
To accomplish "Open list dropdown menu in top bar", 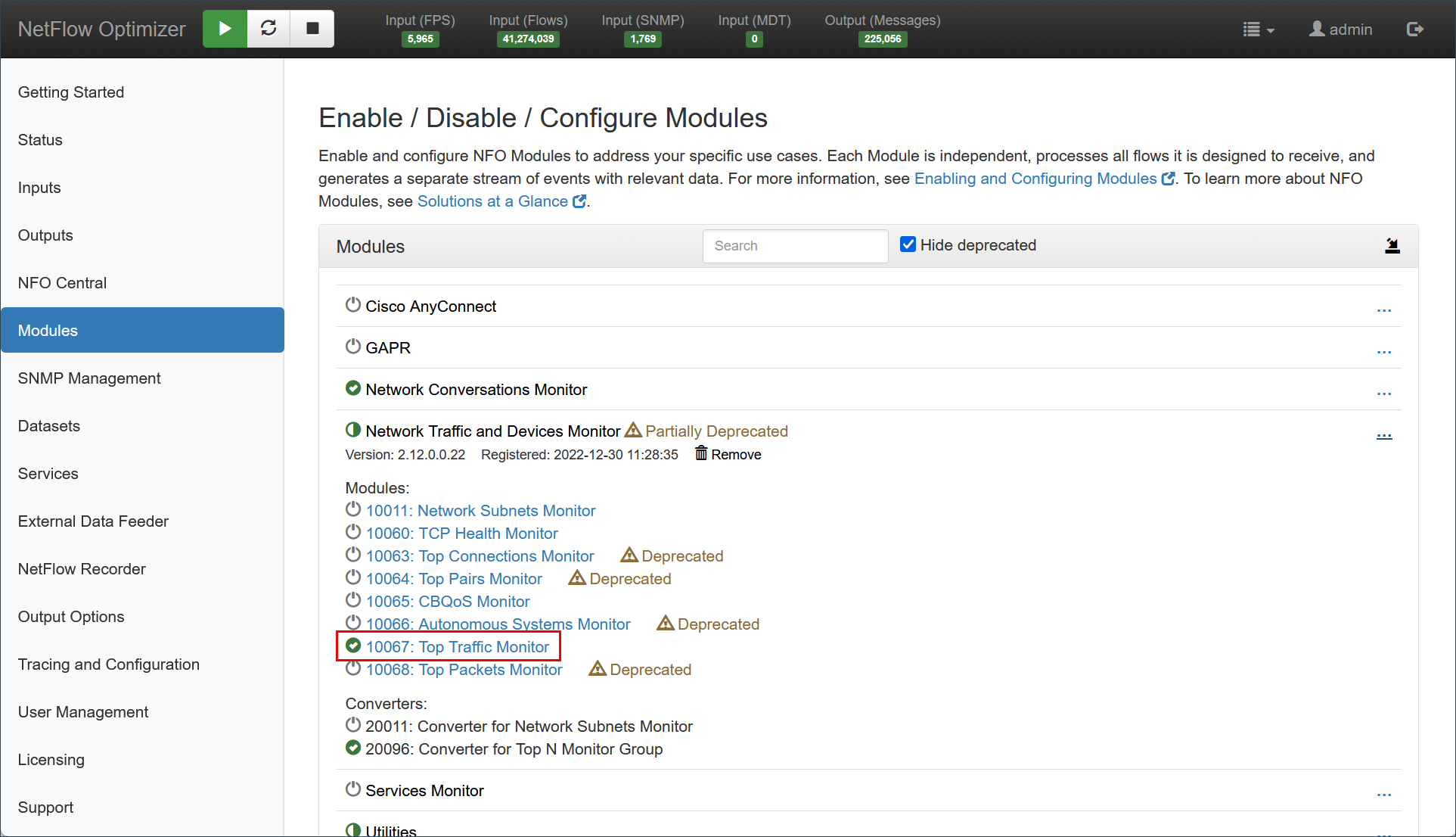I will click(x=1258, y=30).
